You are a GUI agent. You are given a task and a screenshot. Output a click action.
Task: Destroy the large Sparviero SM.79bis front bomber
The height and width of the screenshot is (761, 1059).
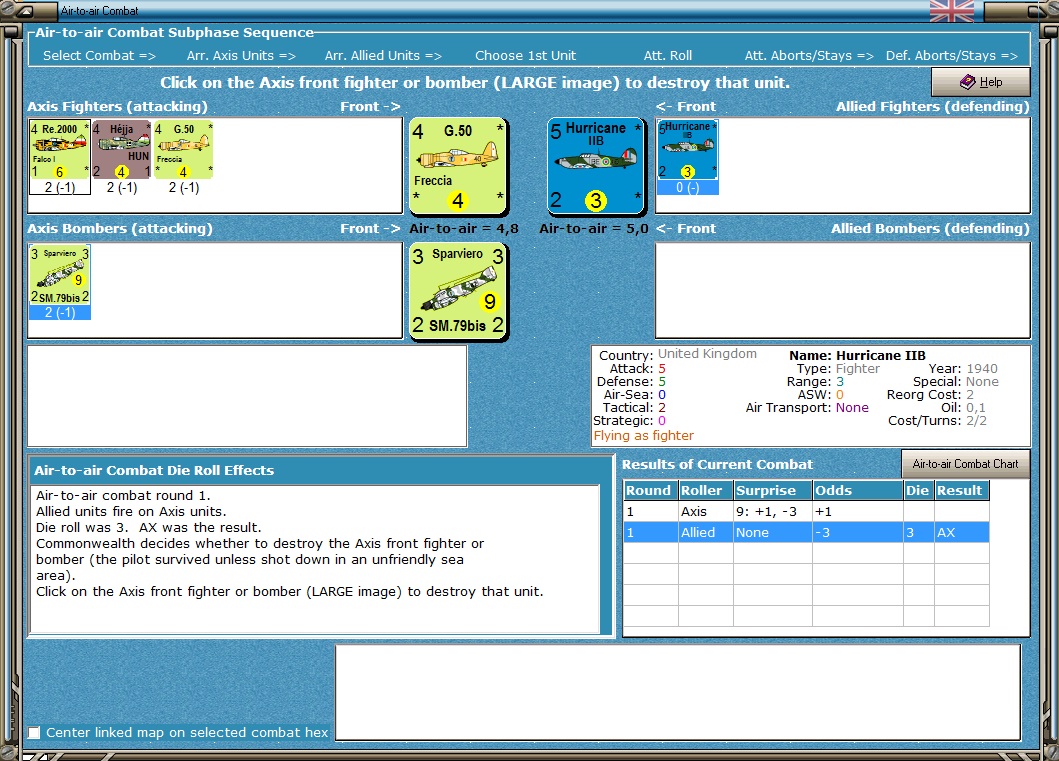459,291
